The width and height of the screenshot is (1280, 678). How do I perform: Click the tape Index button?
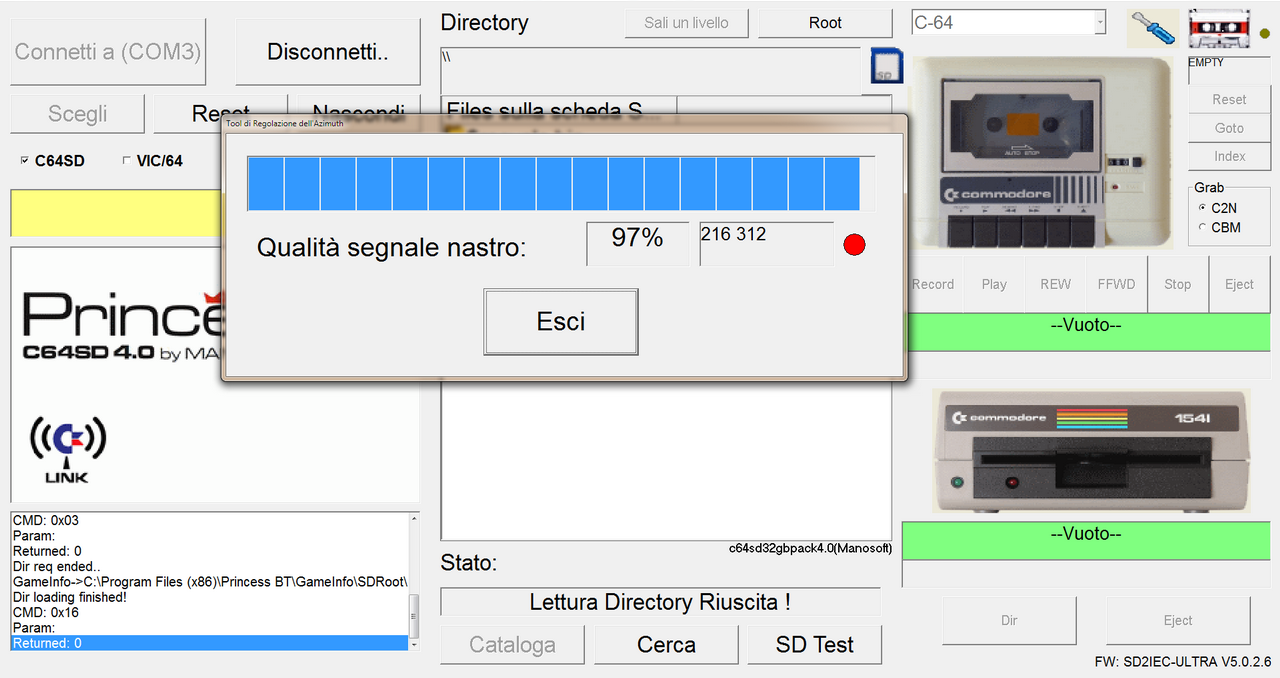pyautogui.click(x=1229, y=156)
